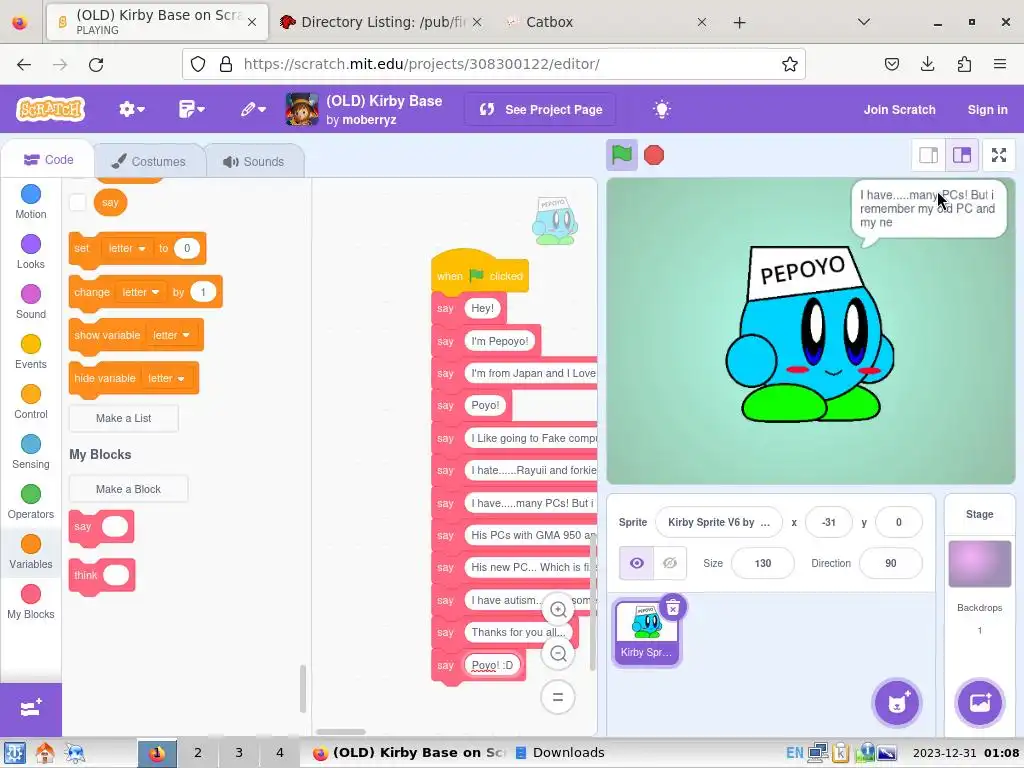This screenshot has width=1024, height=768.
Task: Open the File menu dropdown
Action: point(191,109)
